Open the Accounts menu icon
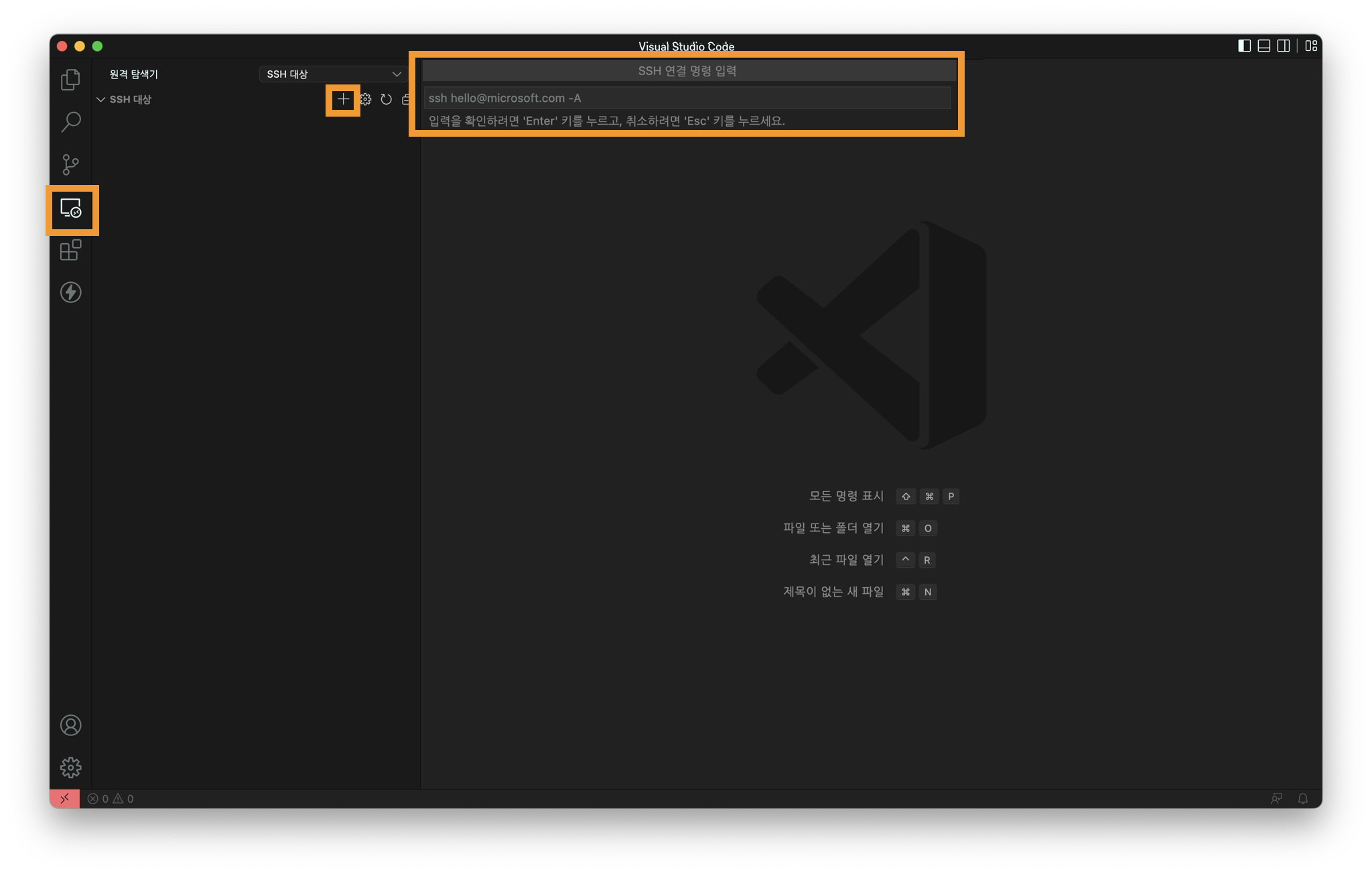The width and height of the screenshot is (1372, 874). click(x=70, y=725)
